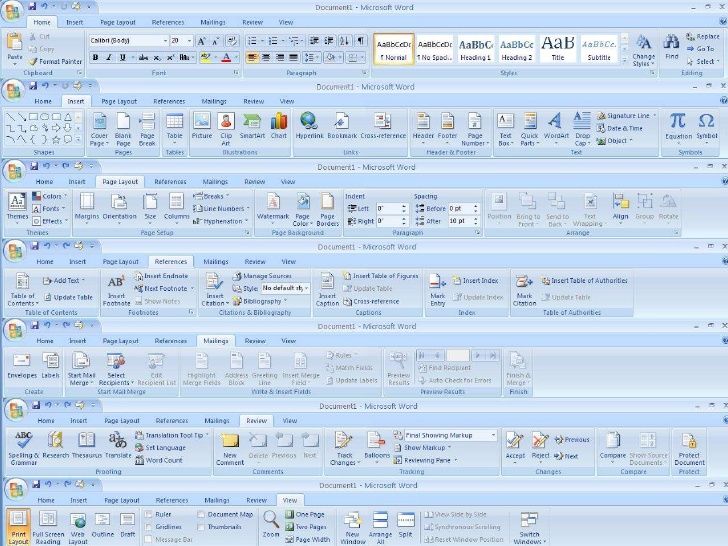
Task: Open Line Numbers dropdown
Action: click(x=221, y=208)
